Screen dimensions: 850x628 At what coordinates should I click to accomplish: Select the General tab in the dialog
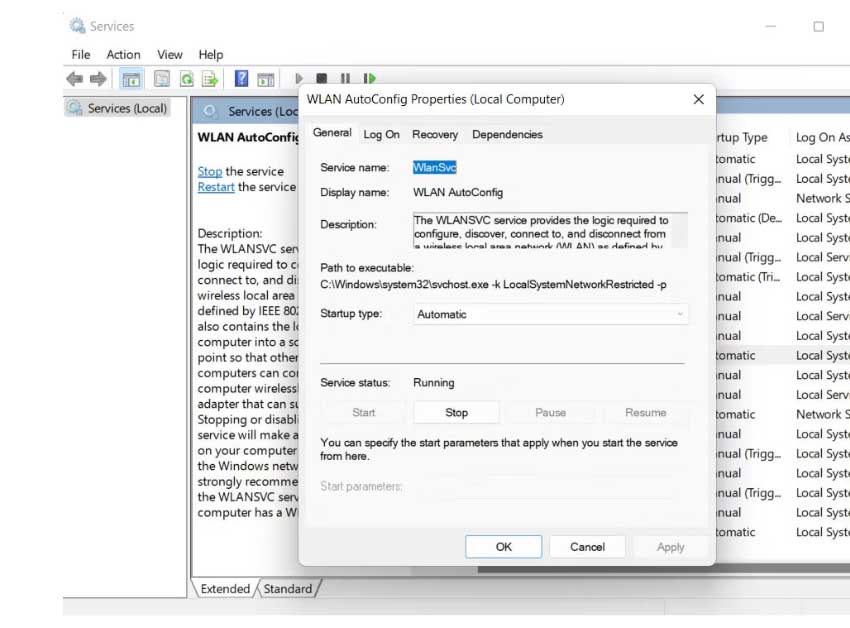coord(332,133)
